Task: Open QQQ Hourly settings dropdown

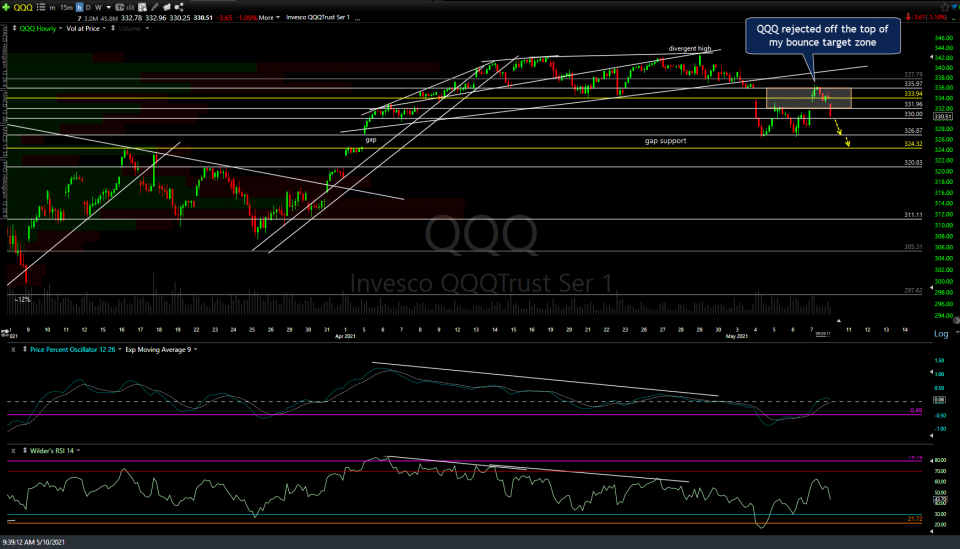Action: coord(60,28)
